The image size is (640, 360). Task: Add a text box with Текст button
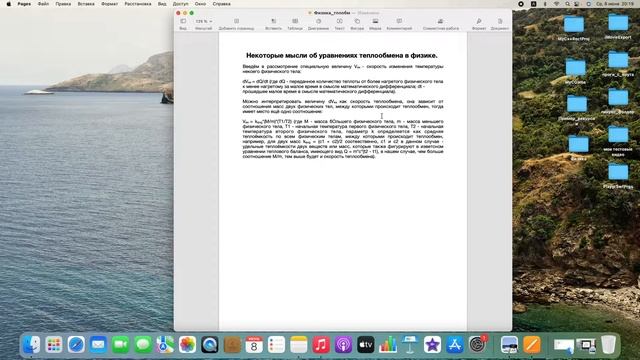click(340, 24)
